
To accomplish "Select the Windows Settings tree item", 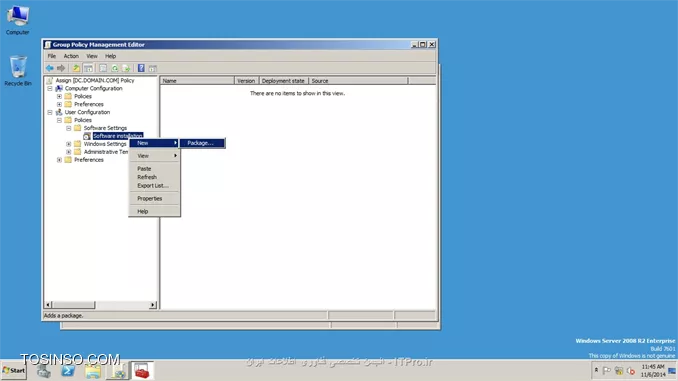I will [x=105, y=144].
